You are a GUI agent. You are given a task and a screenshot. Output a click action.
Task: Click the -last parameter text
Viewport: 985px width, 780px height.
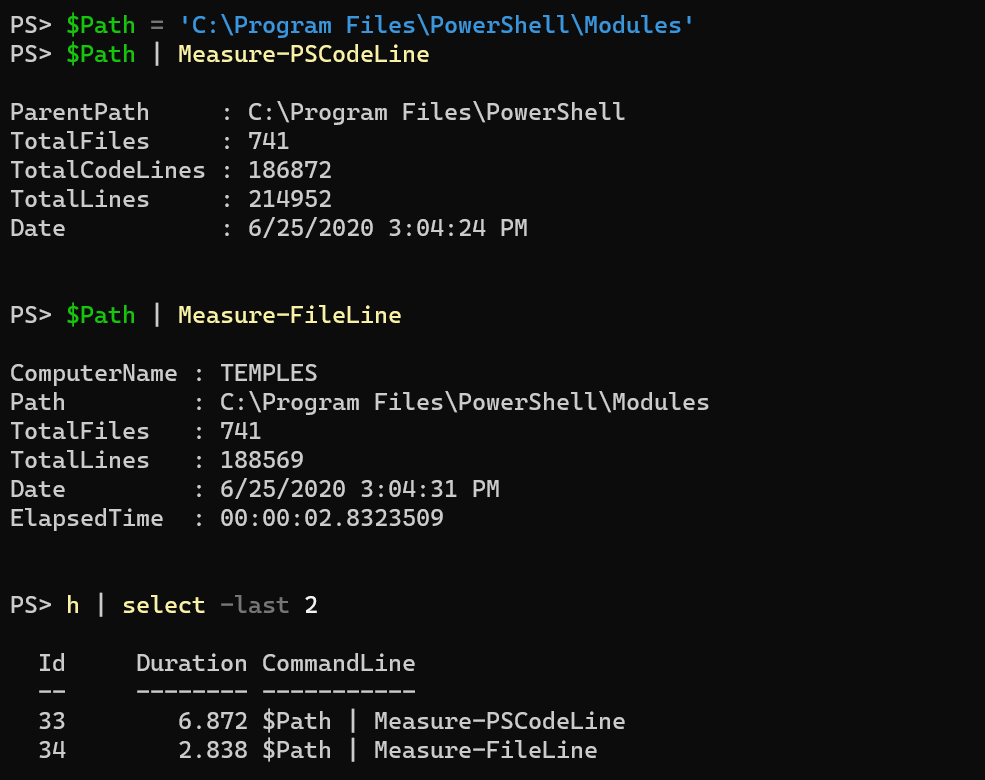254,605
